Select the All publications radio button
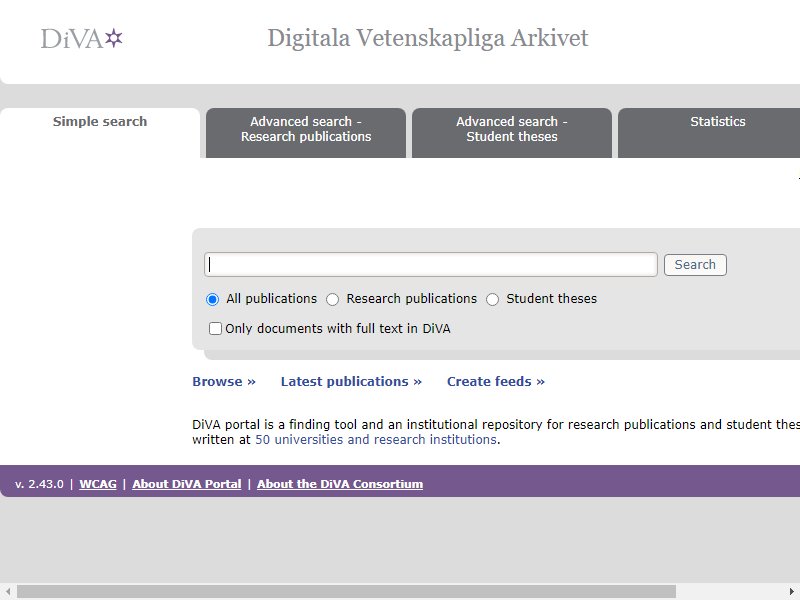The width and height of the screenshot is (800, 600). pos(212,299)
